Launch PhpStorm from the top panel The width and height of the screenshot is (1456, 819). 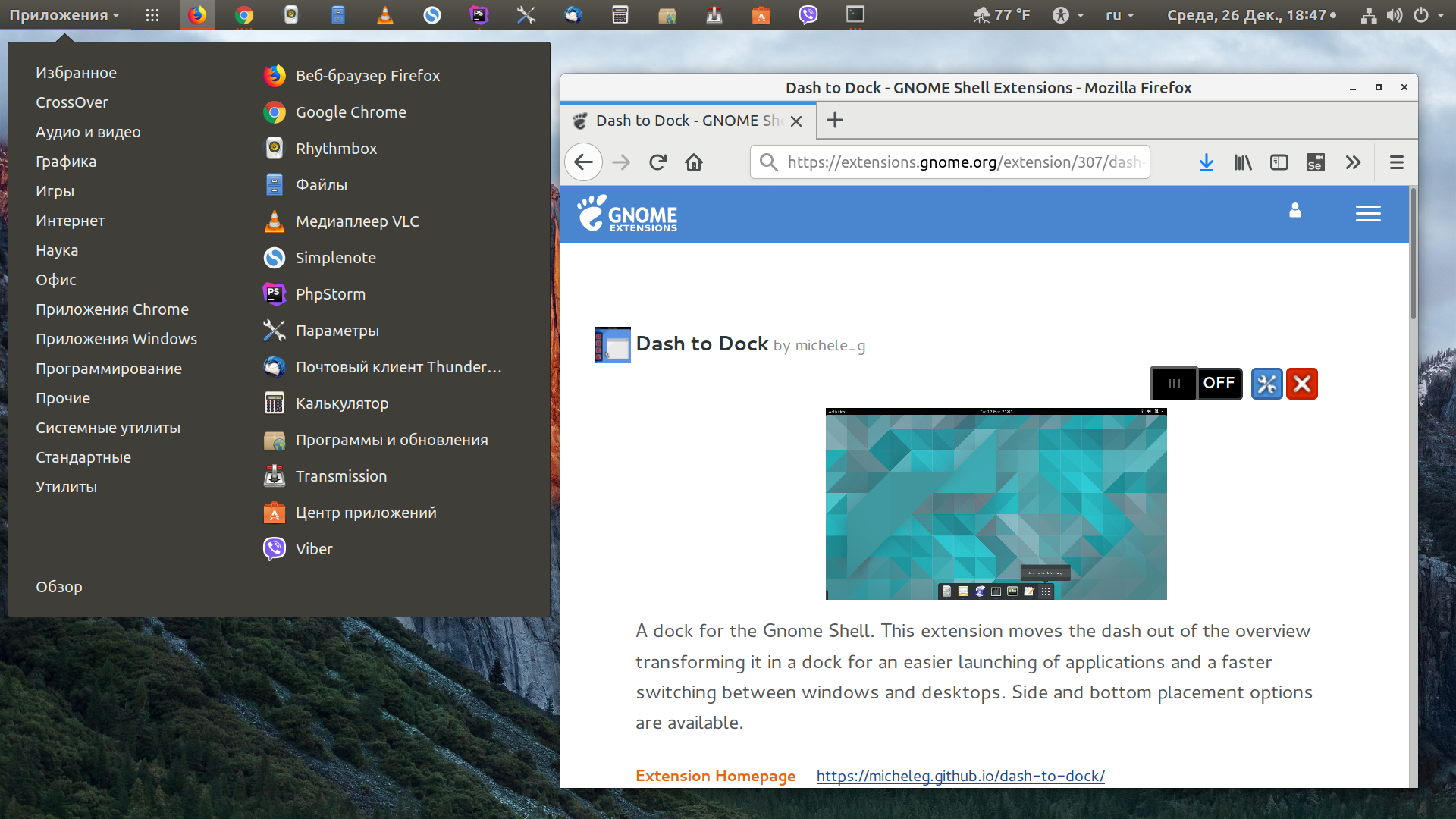tap(479, 14)
